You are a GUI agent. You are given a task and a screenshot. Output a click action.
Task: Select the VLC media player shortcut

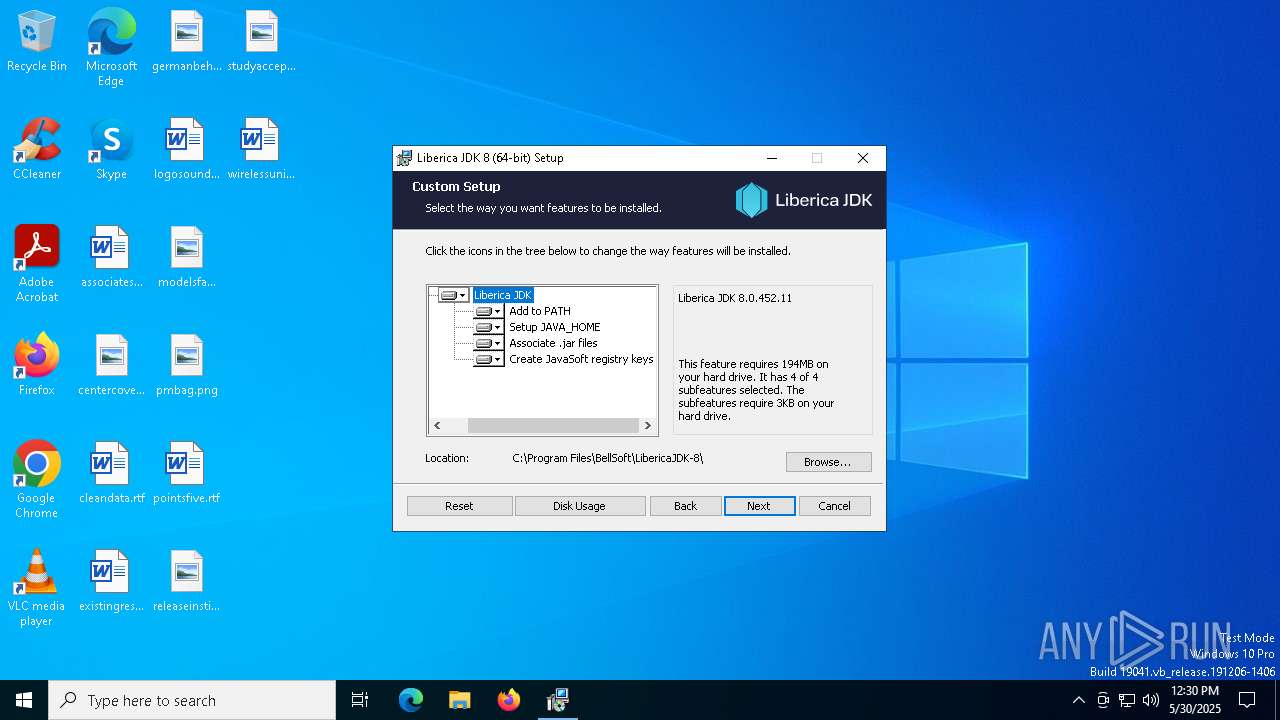(37, 588)
